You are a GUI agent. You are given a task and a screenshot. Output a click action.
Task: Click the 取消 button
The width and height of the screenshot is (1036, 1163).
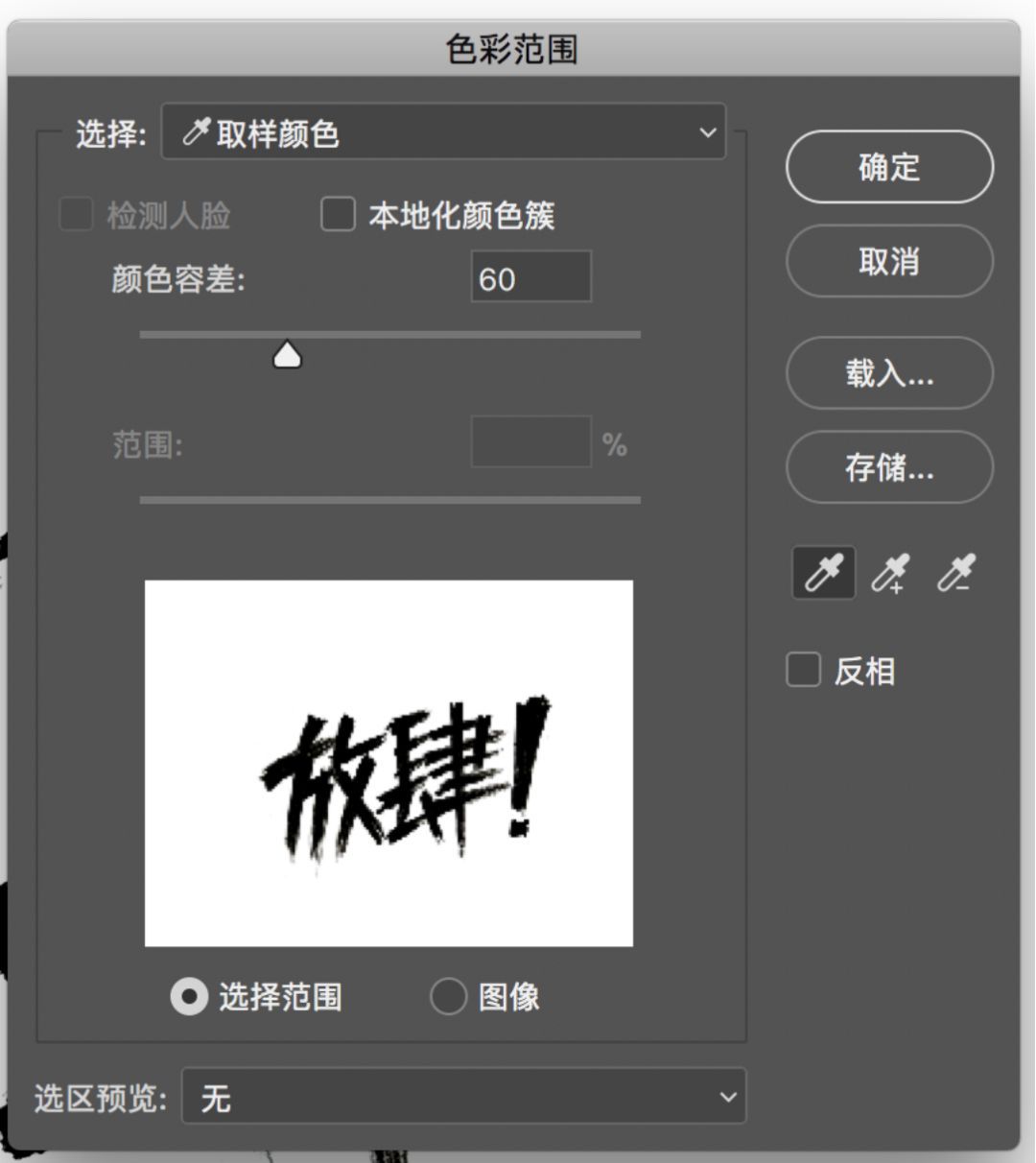[888, 261]
